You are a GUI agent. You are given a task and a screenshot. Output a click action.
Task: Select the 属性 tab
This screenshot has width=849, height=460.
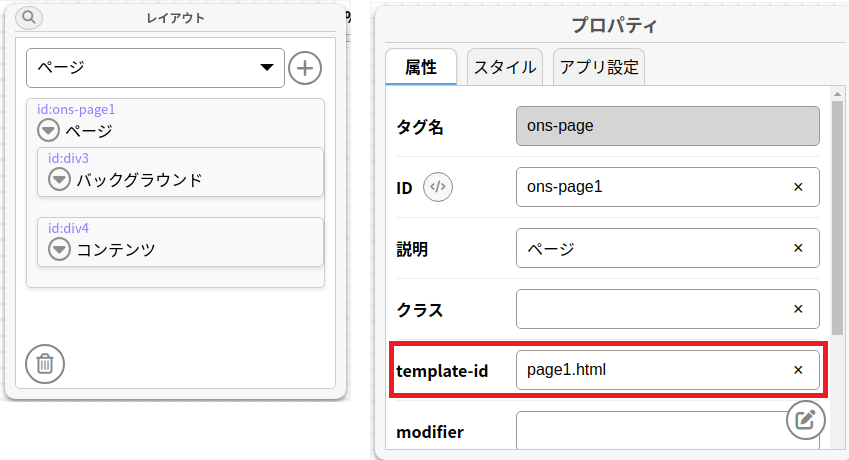tap(421, 67)
